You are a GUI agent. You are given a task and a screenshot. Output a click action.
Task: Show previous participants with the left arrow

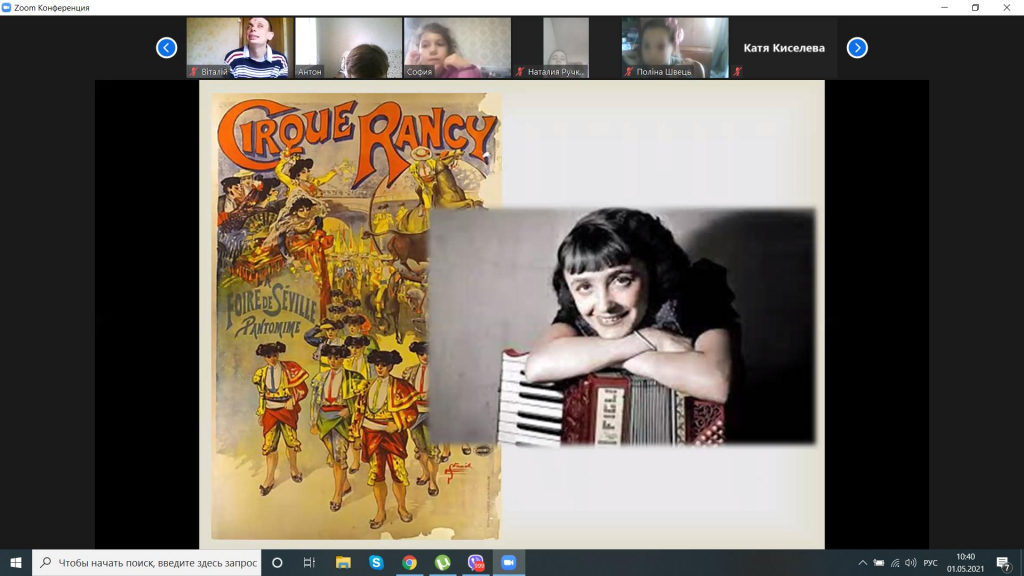(x=167, y=48)
